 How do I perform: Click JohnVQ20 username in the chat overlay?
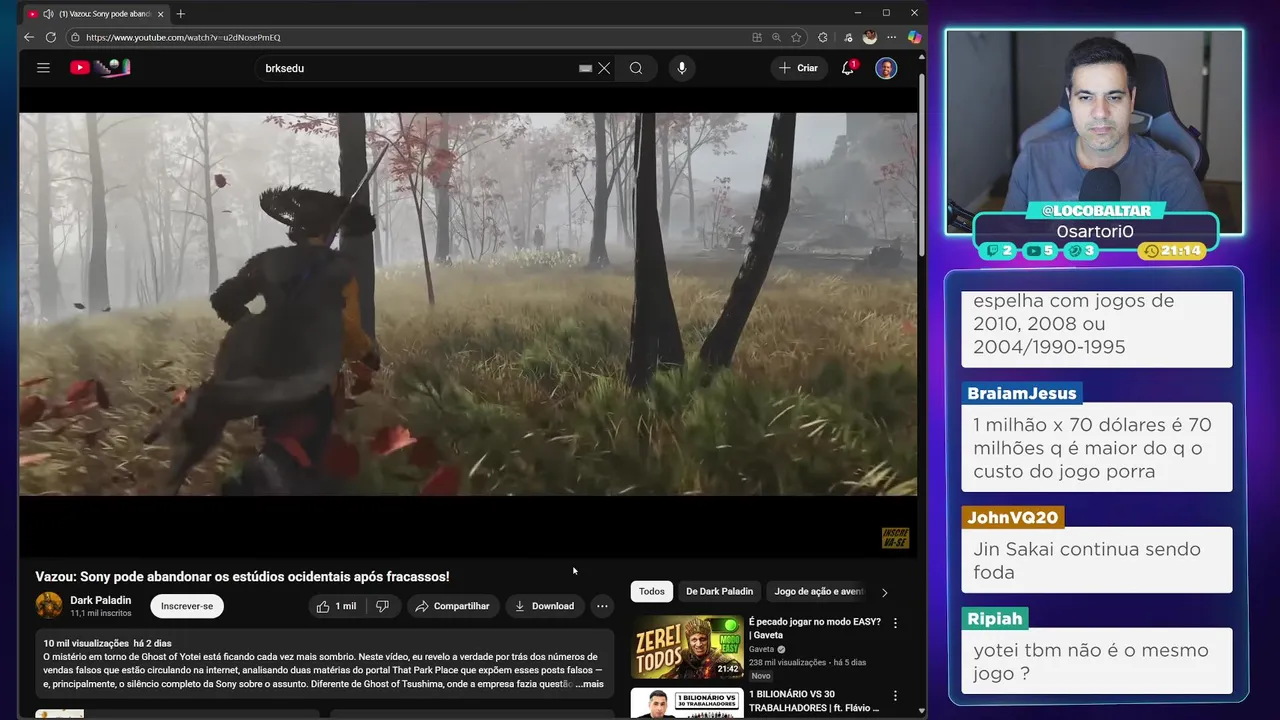1012,517
